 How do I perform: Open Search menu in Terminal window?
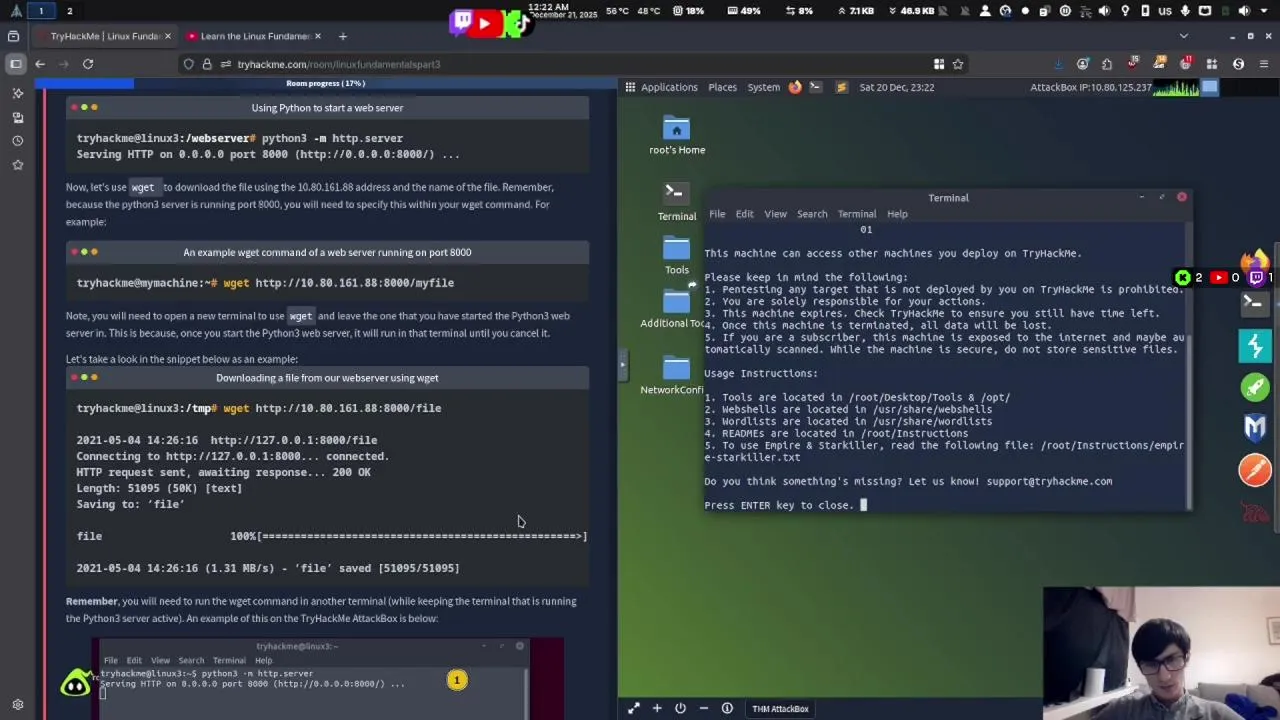tap(812, 214)
